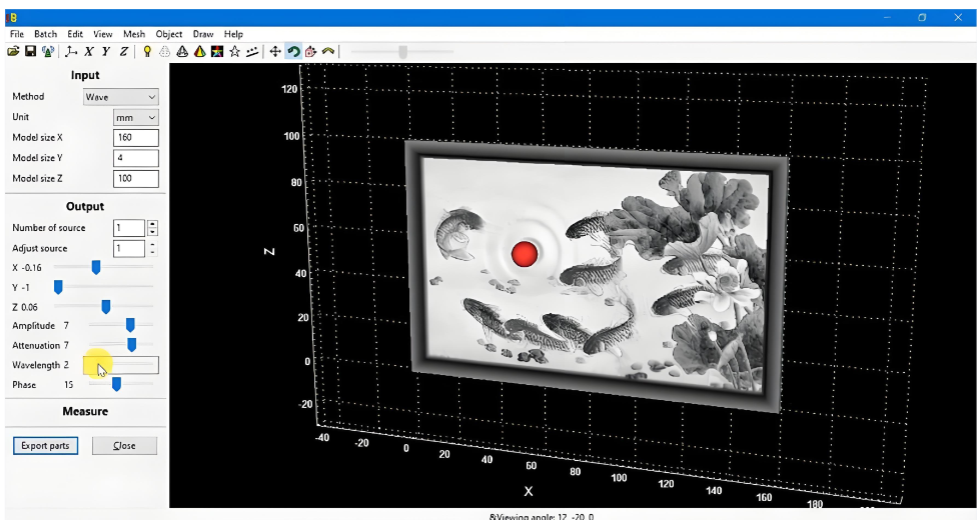This screenshot has height=520, width=978.
Task: Select the Y axis view icon
Action: tap(106, 51)
